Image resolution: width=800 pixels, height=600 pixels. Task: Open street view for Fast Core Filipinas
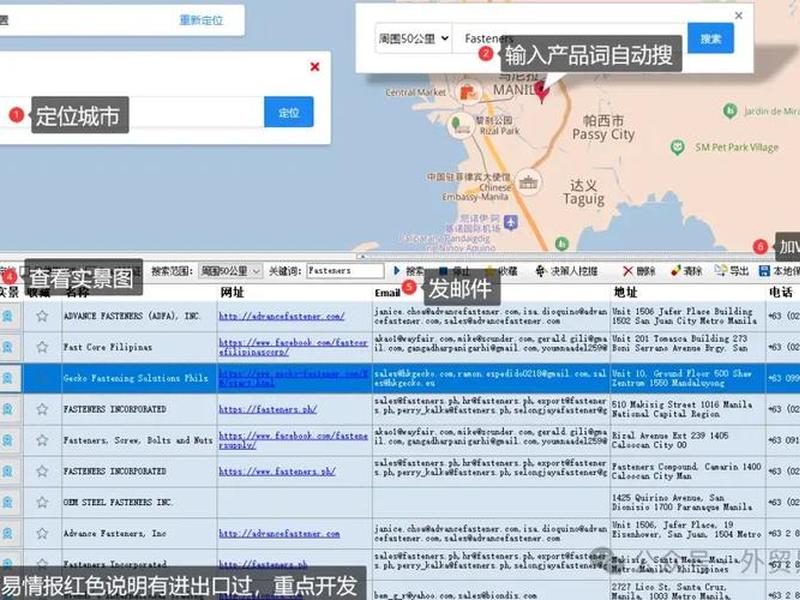pyautogui.click(x=8, y=347)
